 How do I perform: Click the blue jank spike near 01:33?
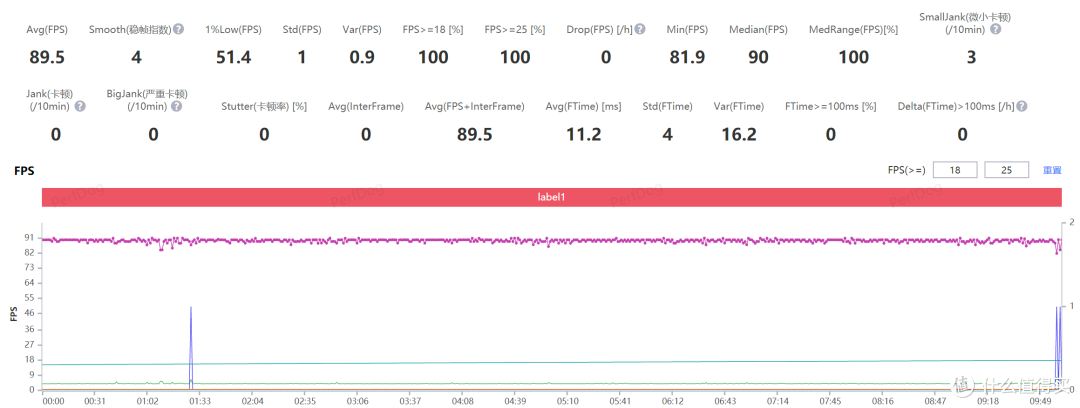tap(191, 348)
